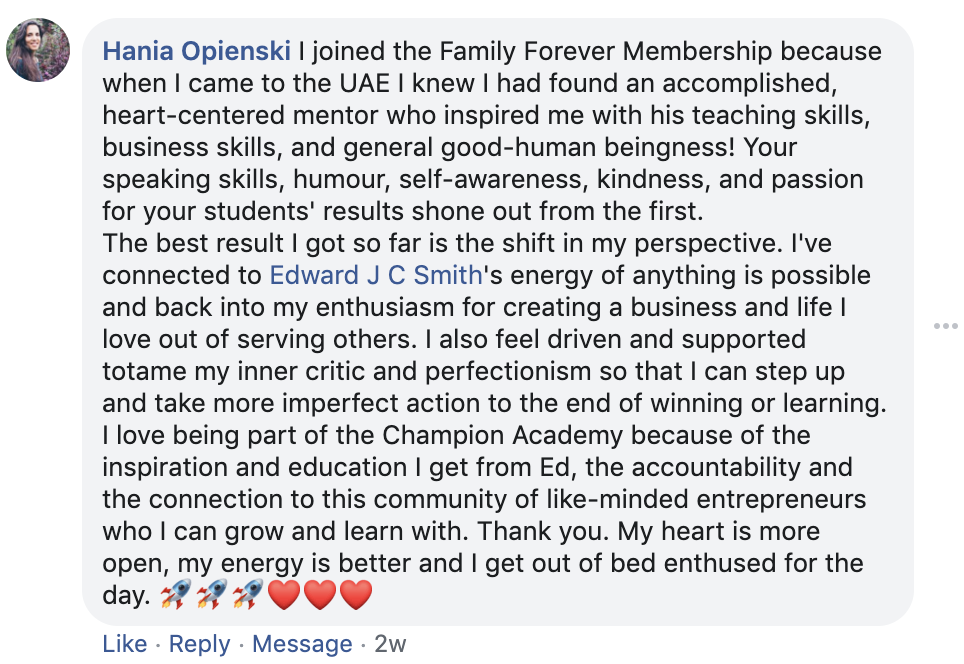964x664 pixels.
Task: Click the final word "day." before the emojis
Action: tap(126, 596)
